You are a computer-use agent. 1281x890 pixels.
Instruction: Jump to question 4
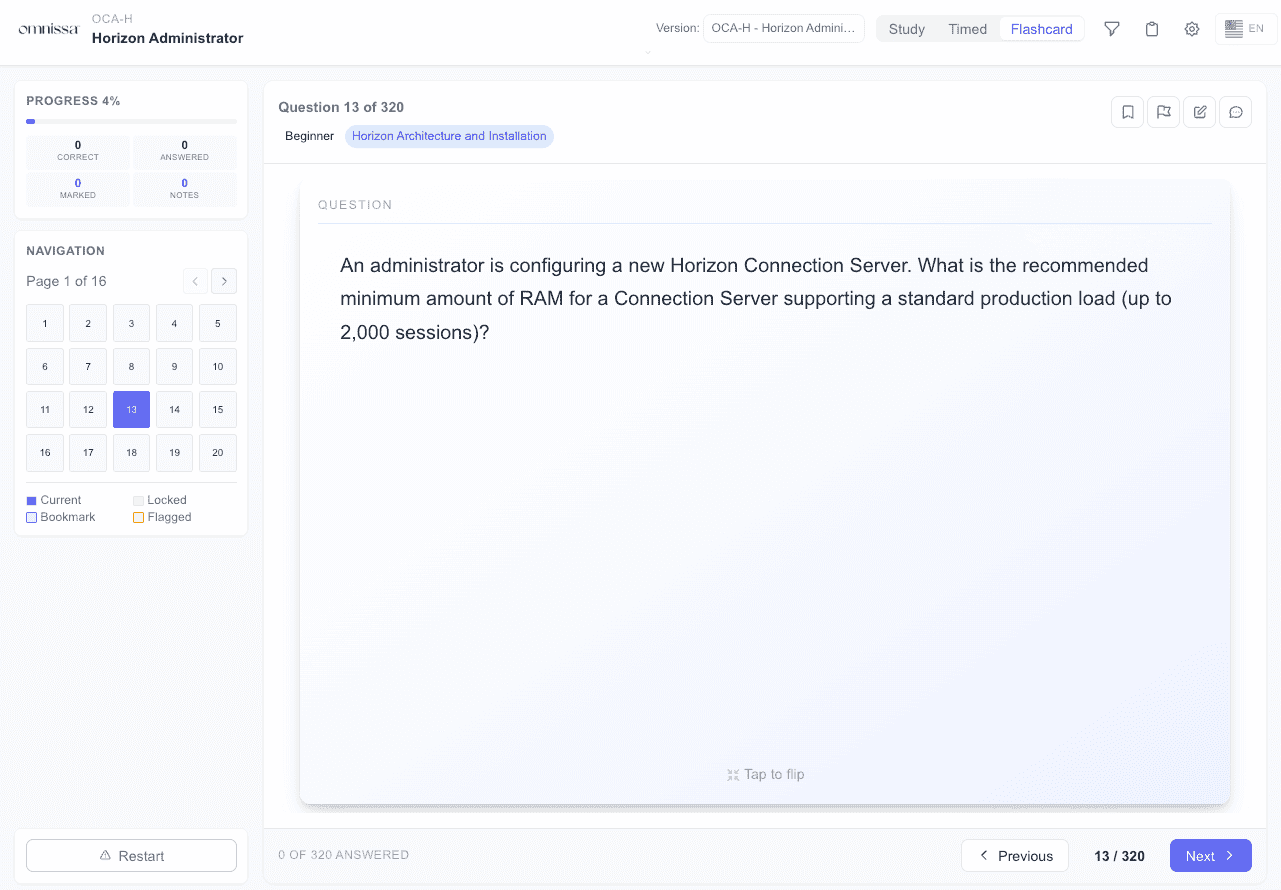(x=175, y=323)
